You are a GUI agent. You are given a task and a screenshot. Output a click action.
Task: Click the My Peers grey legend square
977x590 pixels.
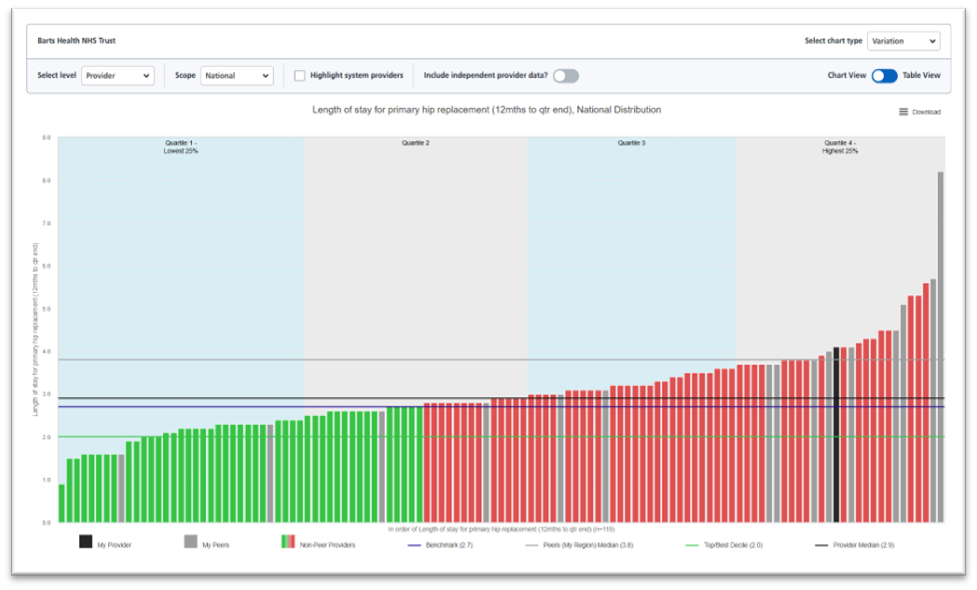coord(190,542)
